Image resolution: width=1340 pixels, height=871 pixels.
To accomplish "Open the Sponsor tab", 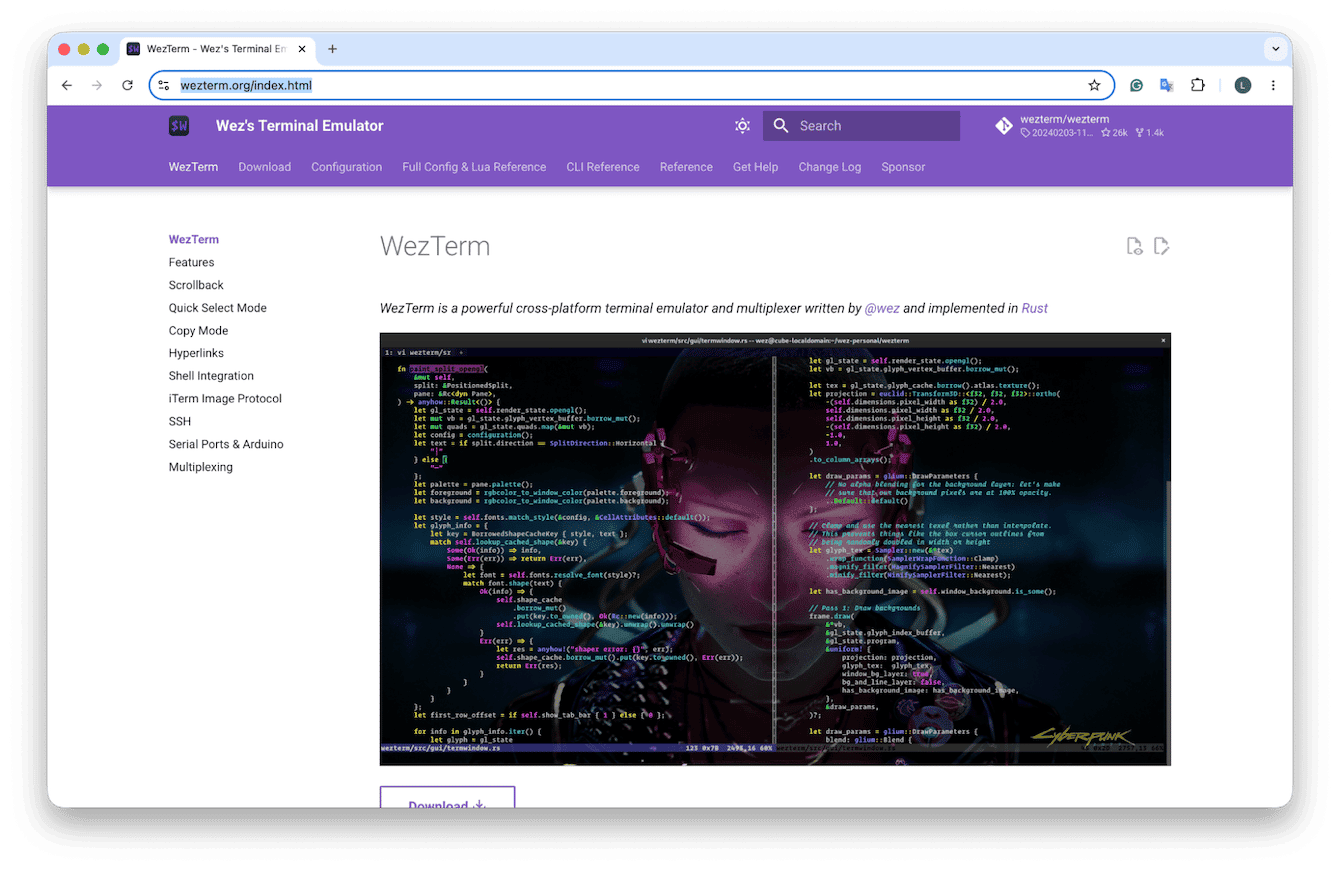I will [903, 167].
